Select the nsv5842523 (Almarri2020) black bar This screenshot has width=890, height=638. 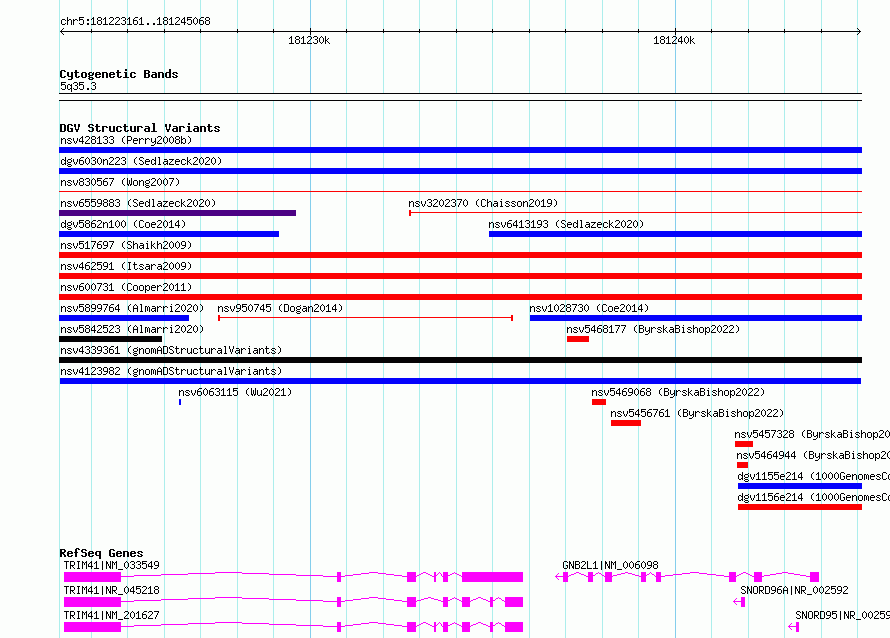[110, 339]
